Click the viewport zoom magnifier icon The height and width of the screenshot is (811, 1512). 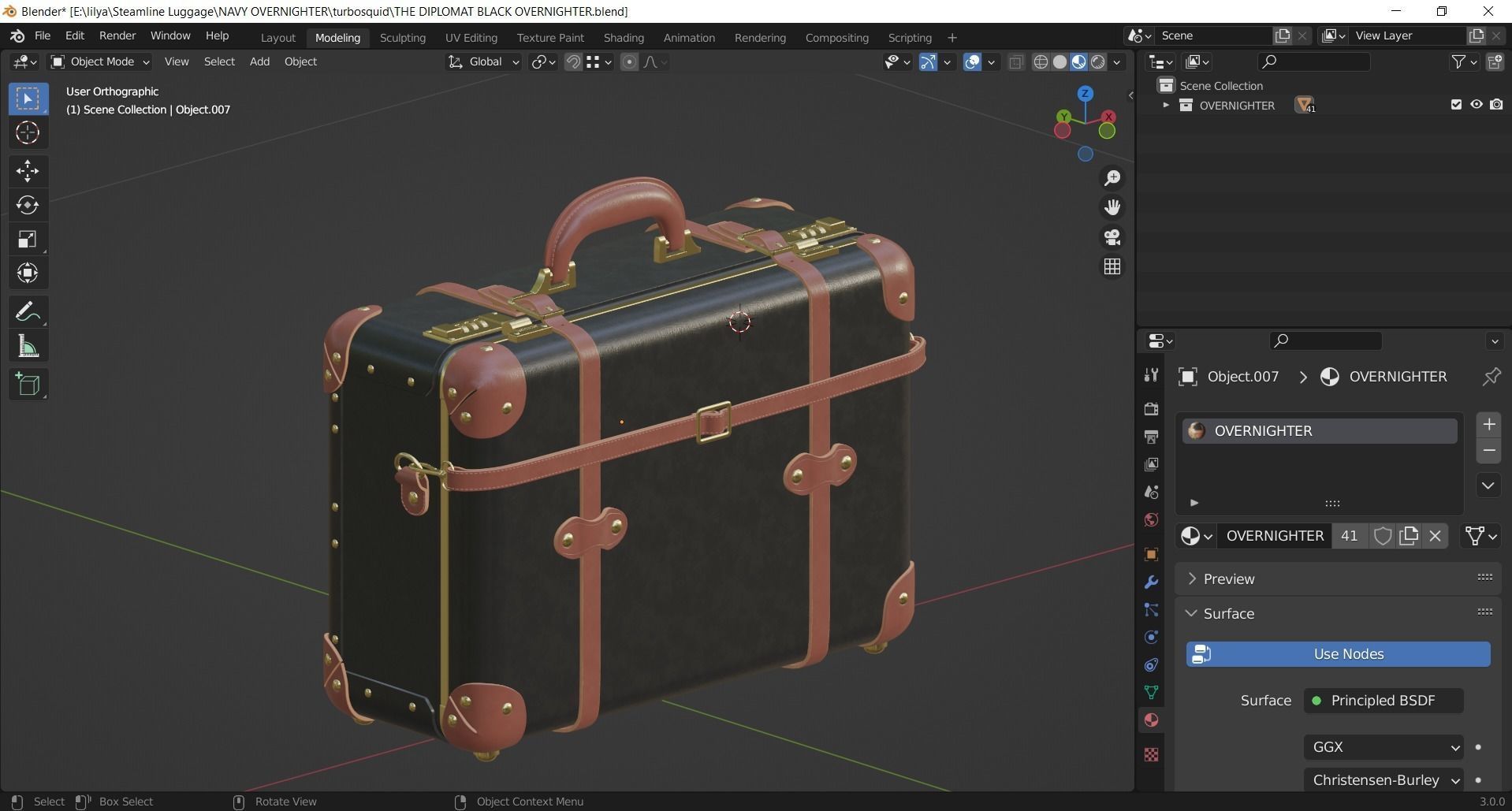(x=1112, y=178)
